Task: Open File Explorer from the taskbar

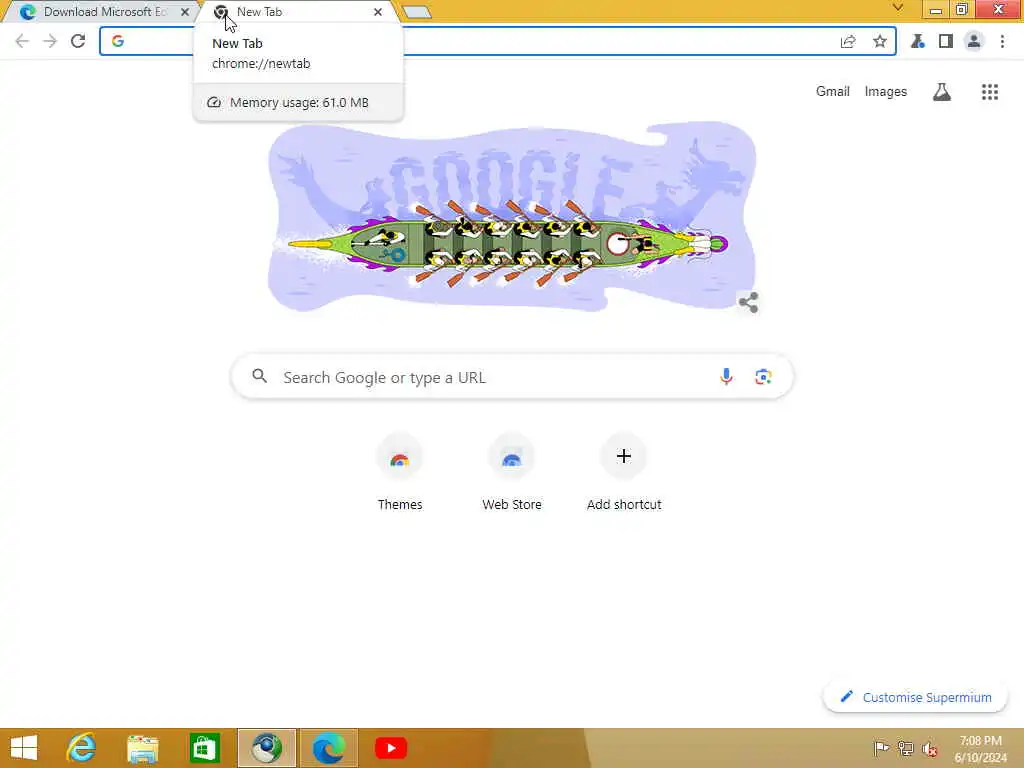Action: (x=142, y=748)
